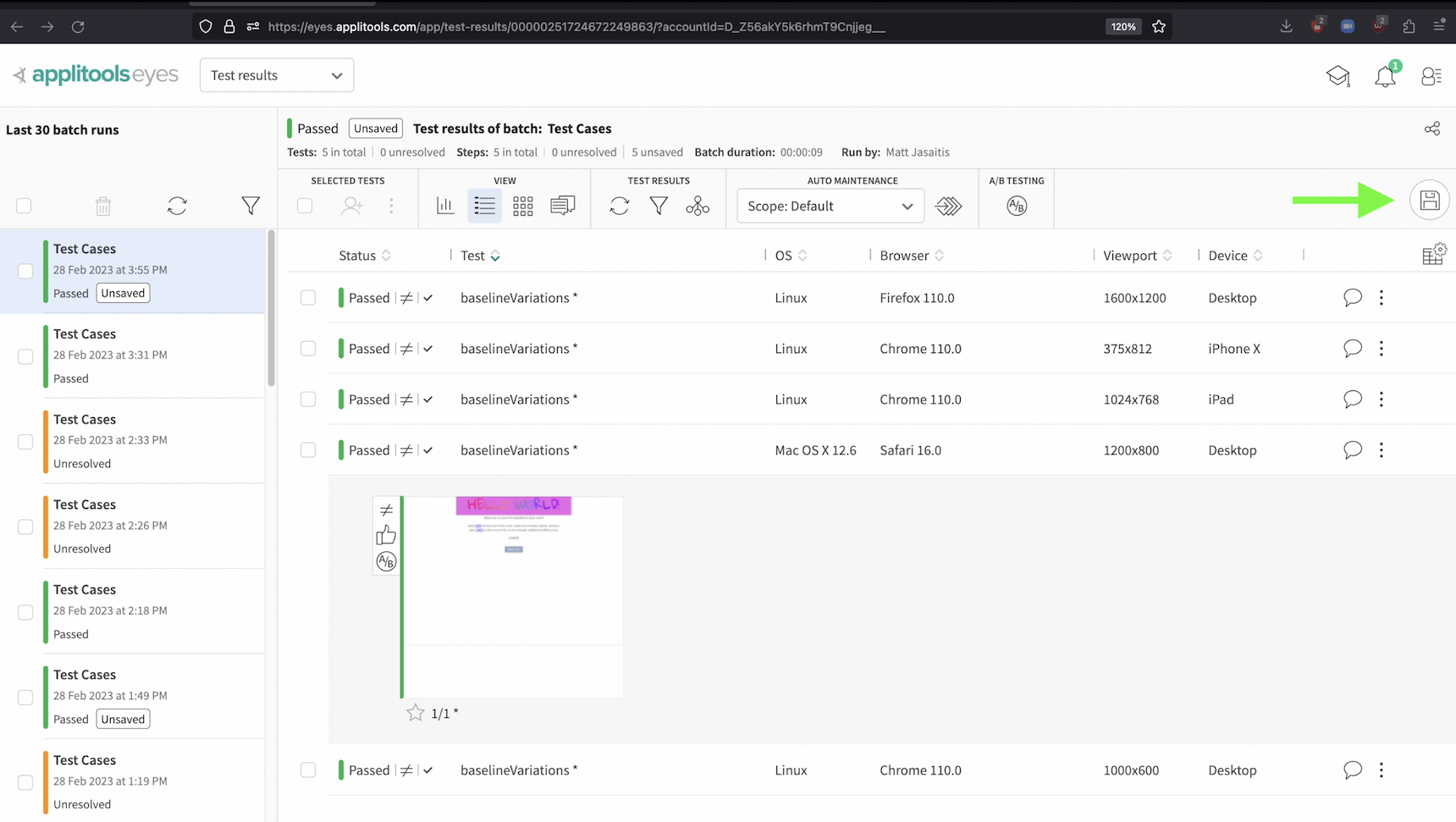The width and height of the screenshot is (1456, 822).
Task: Check the iPad test row
Action: click(x=308, y=400)
